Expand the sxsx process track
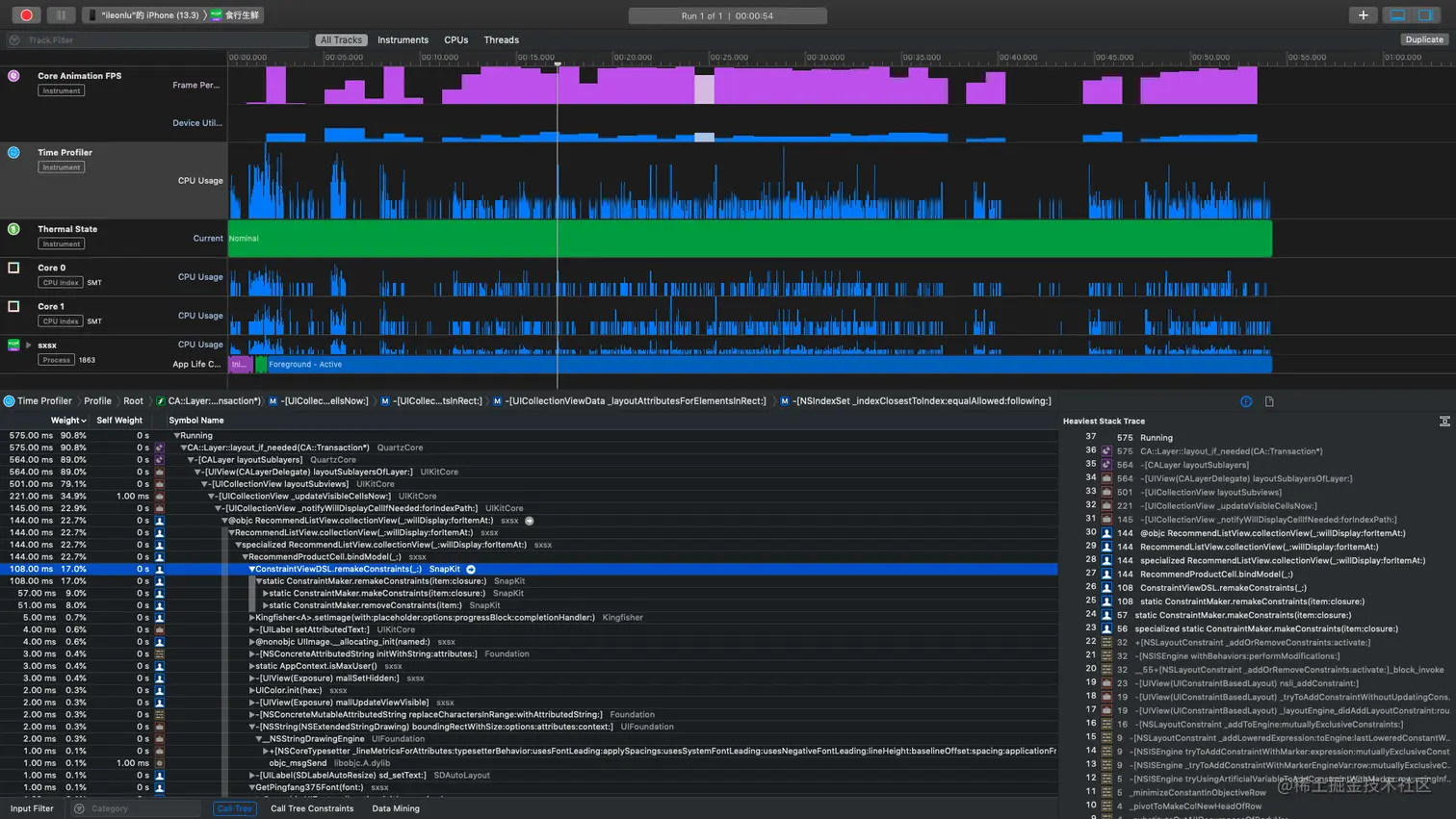The width and height of the screenshot is (1456, 819). coord(28,345)
